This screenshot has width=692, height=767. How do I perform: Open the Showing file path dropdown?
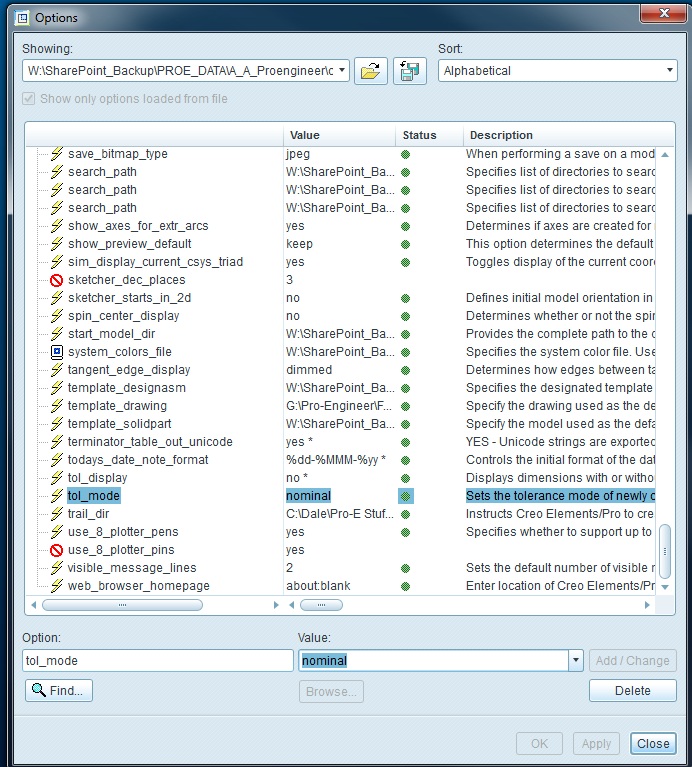tap(342, 70)
